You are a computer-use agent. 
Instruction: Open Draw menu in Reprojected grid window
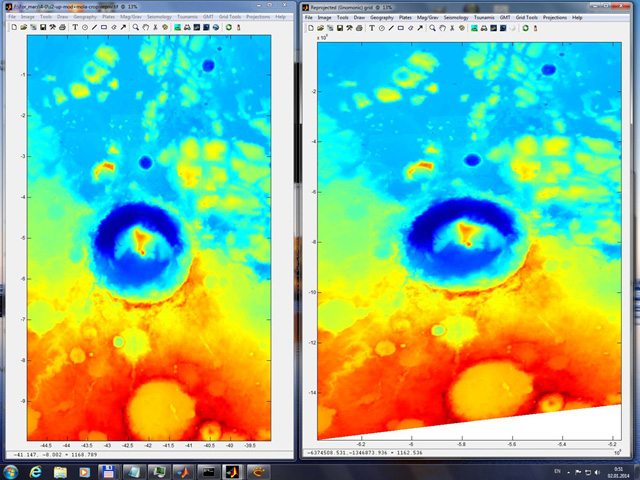359,18
